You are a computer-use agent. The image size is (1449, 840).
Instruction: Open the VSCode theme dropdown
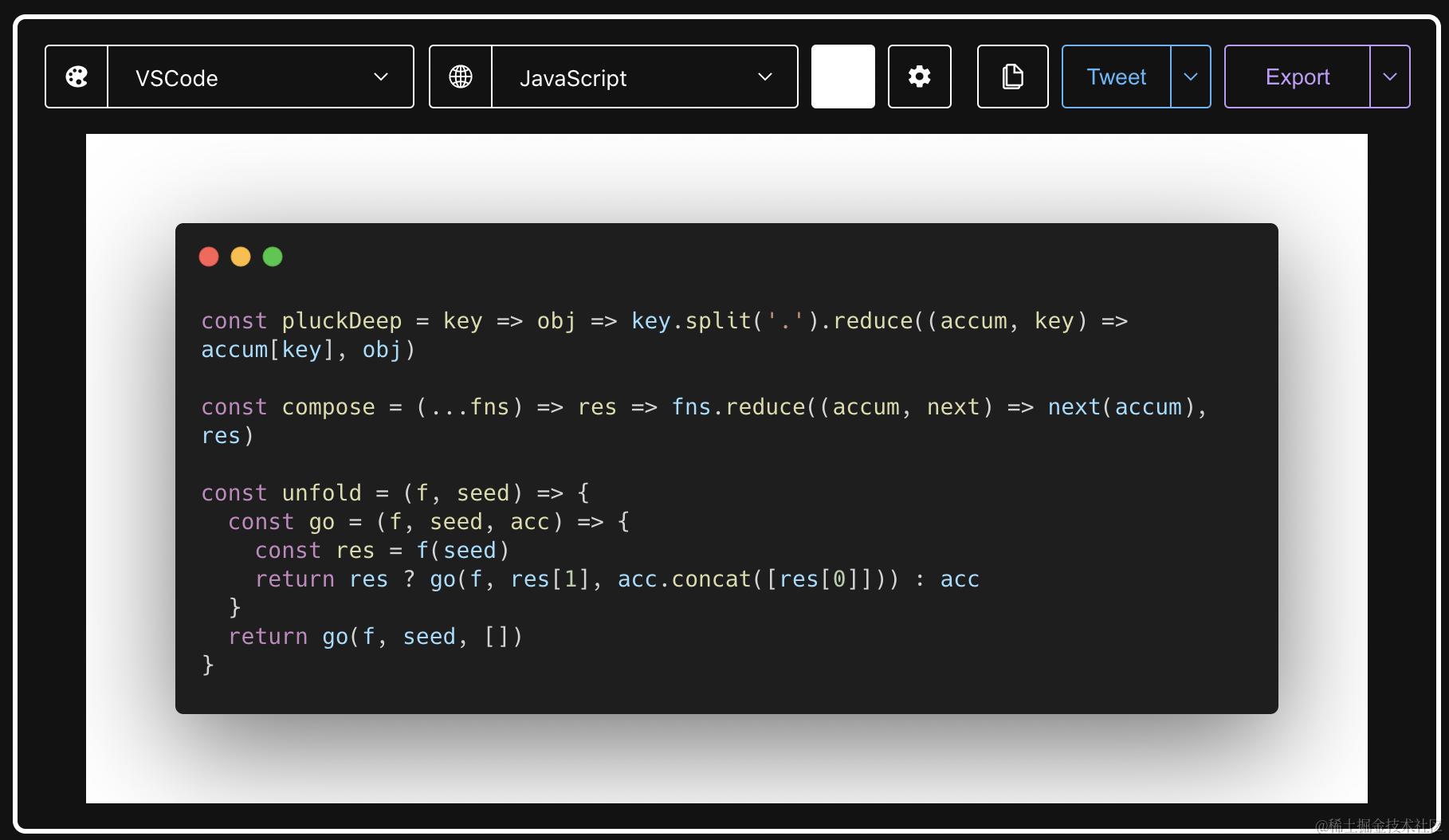pyautogui.click(x=261, y=77)
